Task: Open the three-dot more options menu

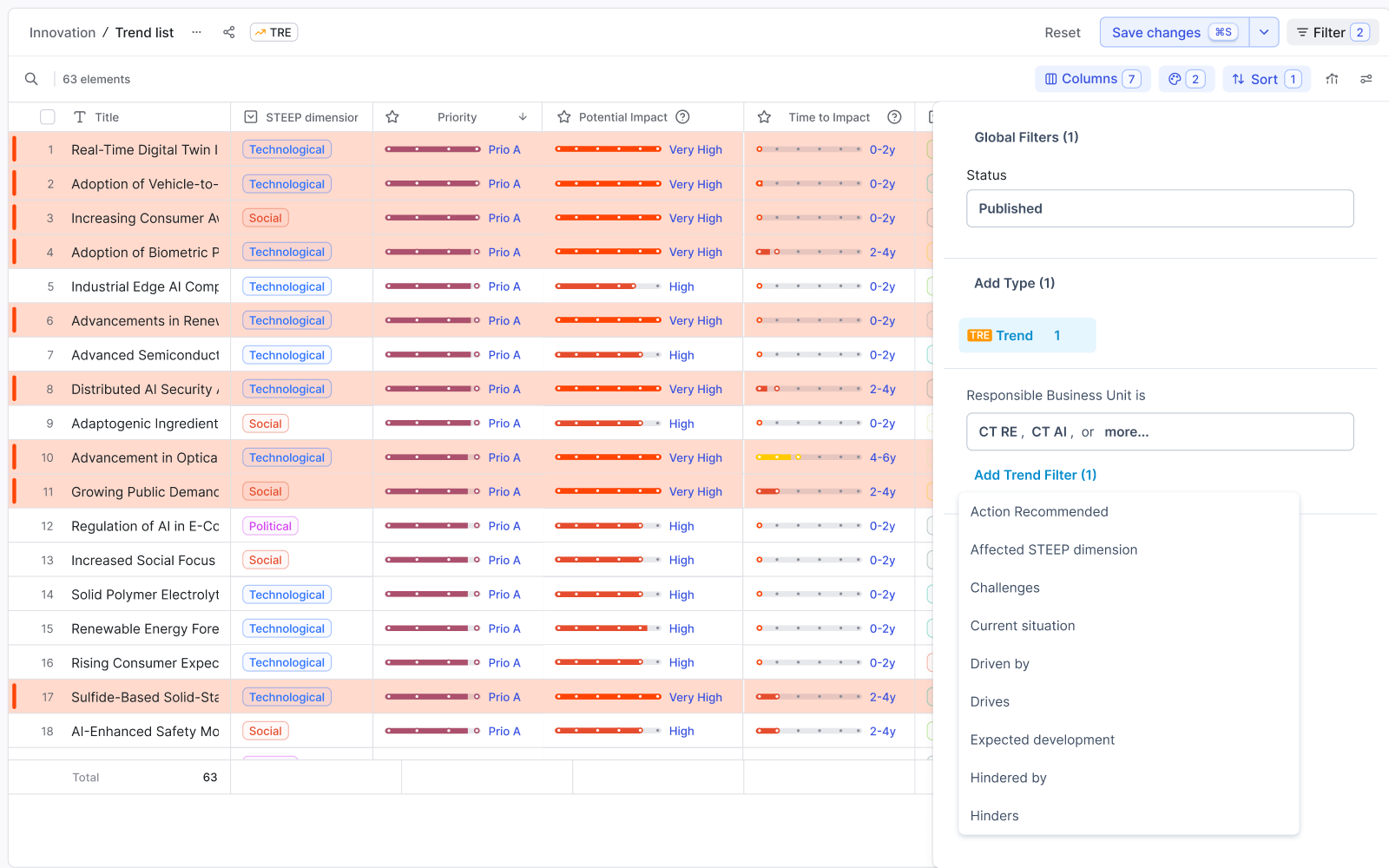Action: (x=197, y=32)
